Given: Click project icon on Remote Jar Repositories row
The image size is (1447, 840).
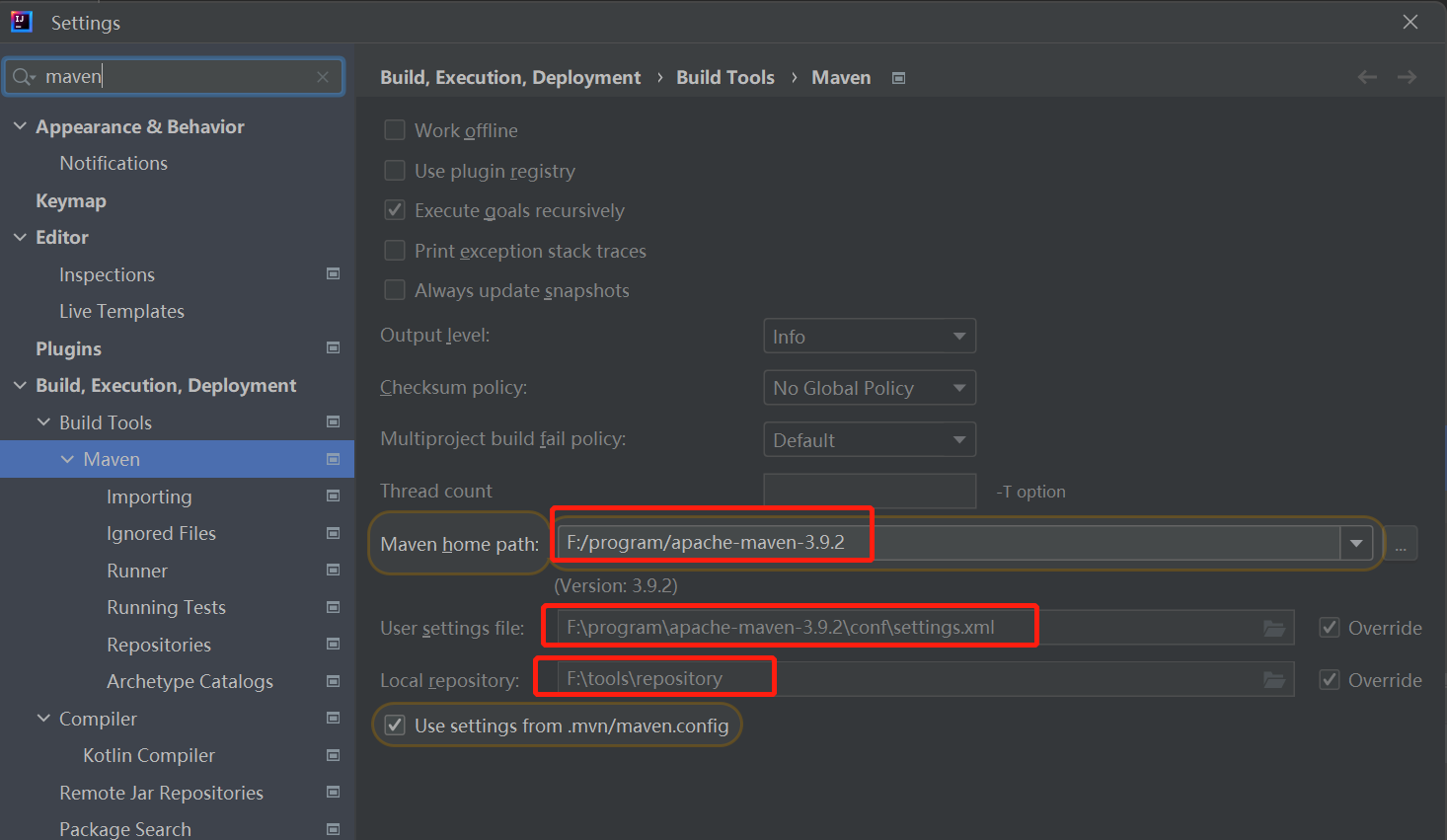Looking at the screenshot, I should (334, 792).
